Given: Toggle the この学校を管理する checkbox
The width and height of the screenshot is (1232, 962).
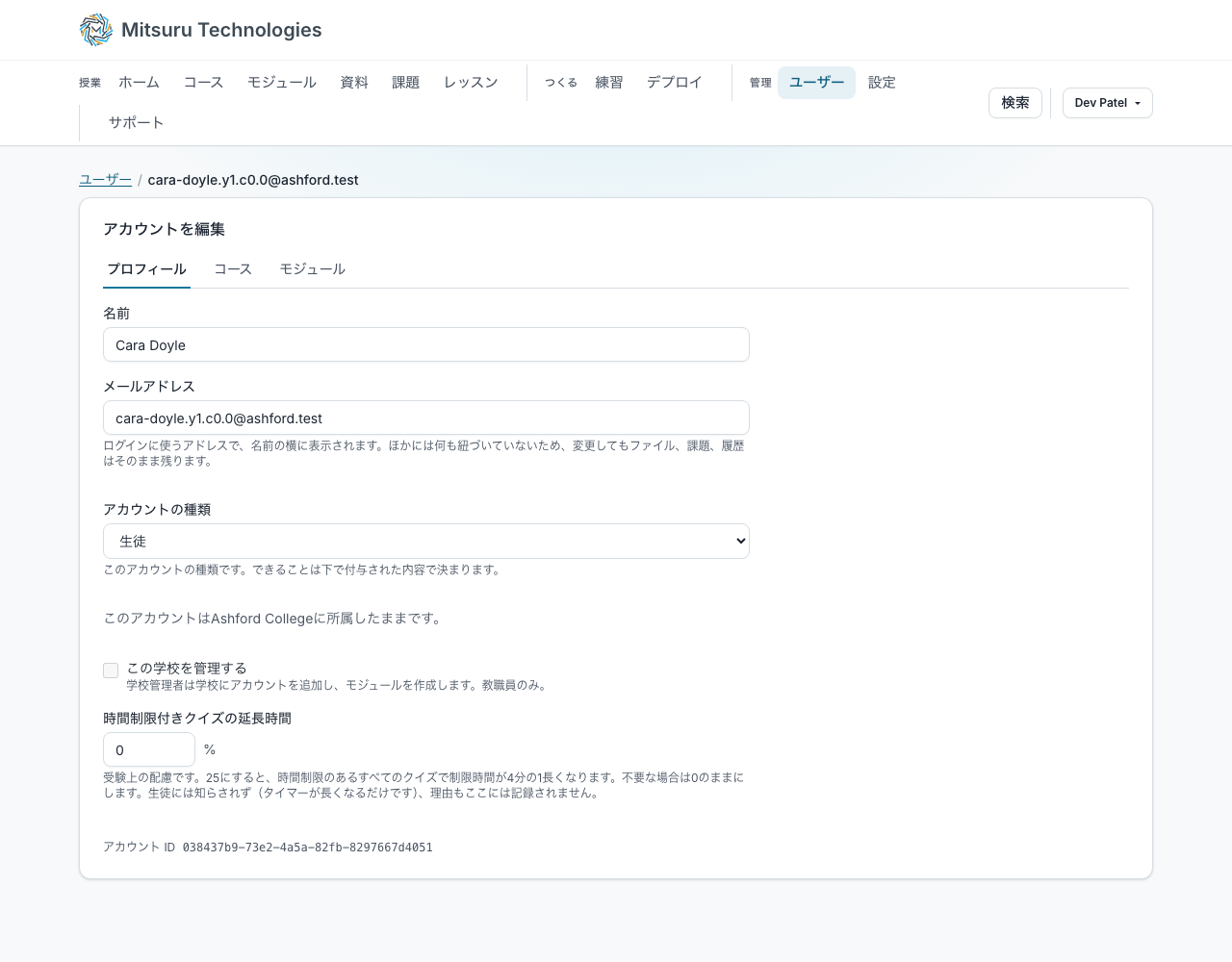Looking at the screenshot, I should 111,671.
